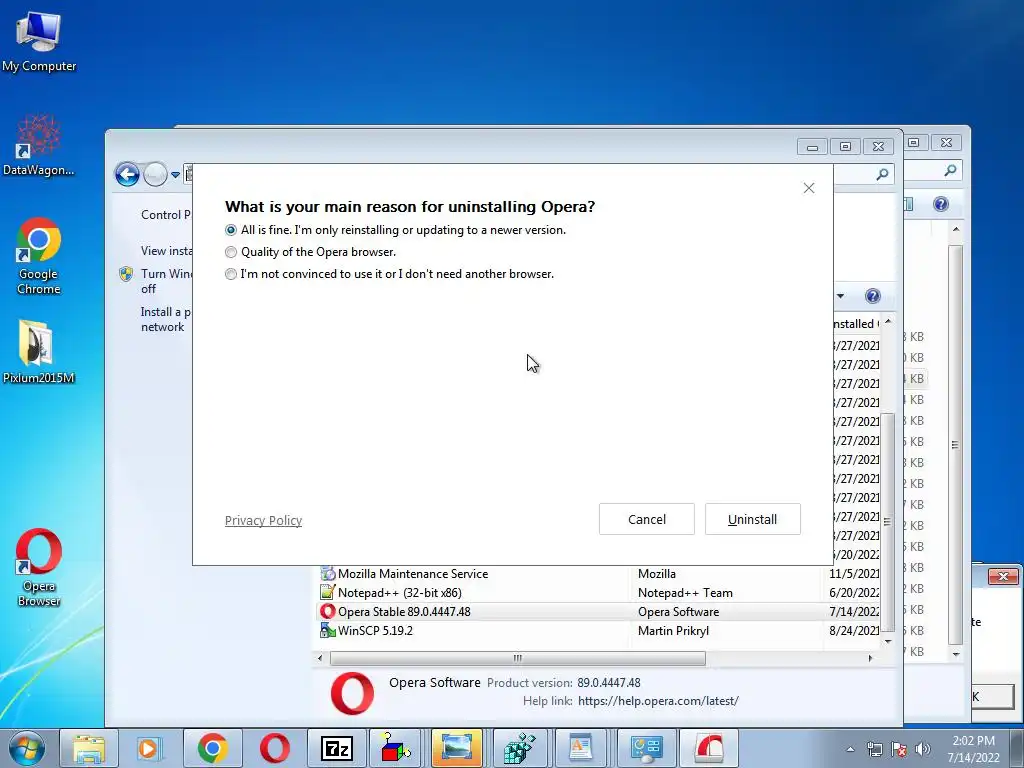Open Chrome from the taskbar
This screenshot has height=768, width=1024.
[x=212, y=748]
